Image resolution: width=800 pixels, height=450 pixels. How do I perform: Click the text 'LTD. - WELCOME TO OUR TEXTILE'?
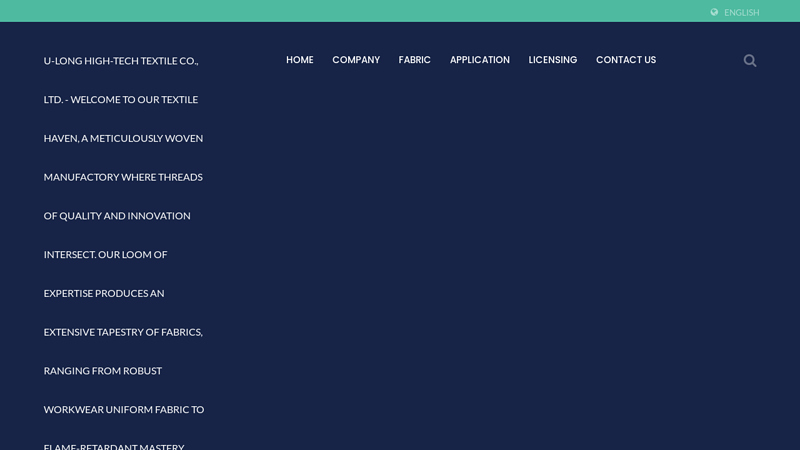pyautogui.click(x=121, y=99)
